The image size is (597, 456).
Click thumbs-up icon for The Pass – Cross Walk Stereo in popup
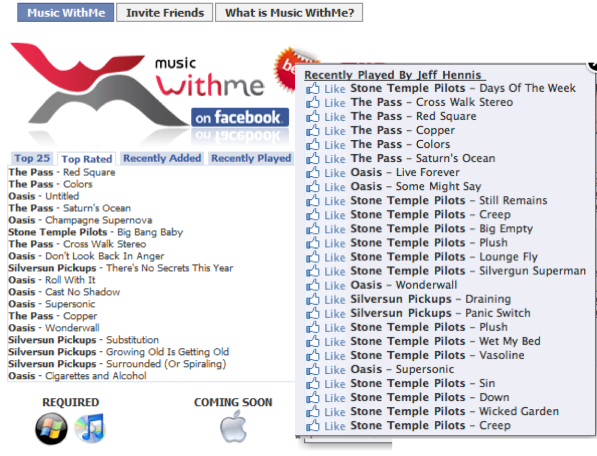click(313, 103)
